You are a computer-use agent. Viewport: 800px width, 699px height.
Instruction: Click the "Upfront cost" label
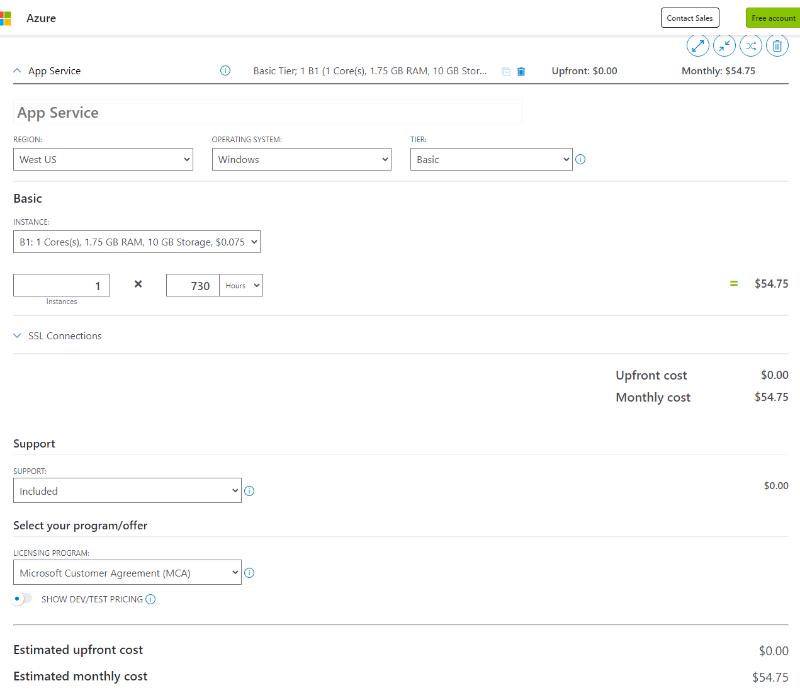point(651,376)
